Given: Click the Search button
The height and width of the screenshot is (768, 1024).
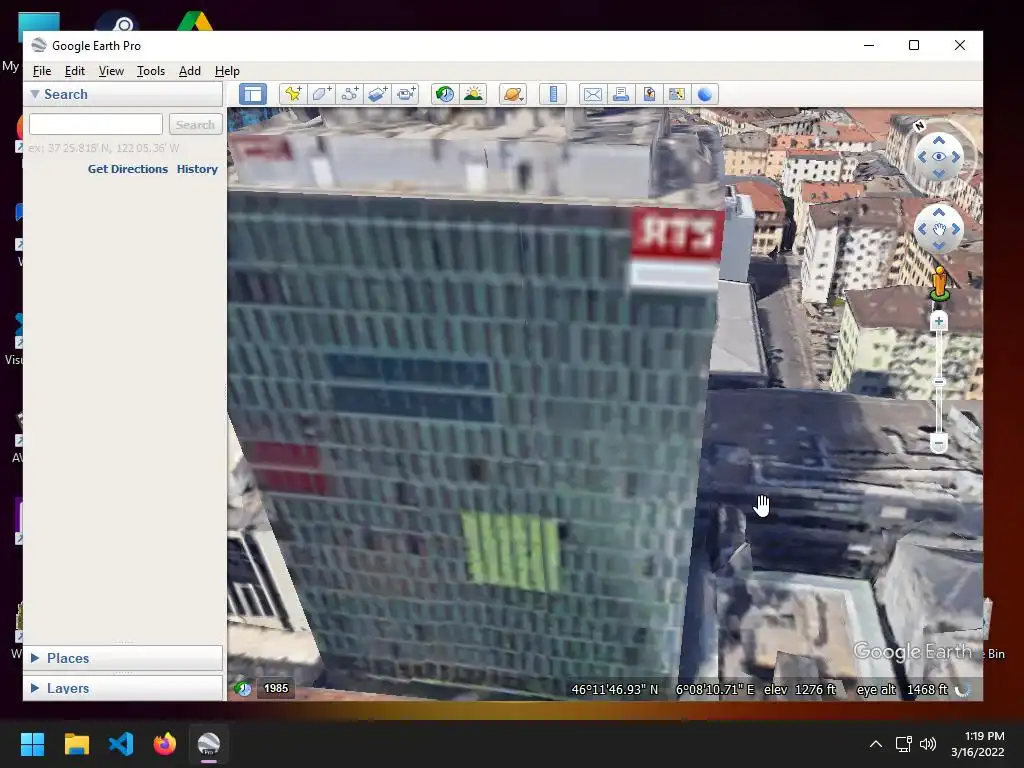Looking at the screenshot, I should coord(195,124).
